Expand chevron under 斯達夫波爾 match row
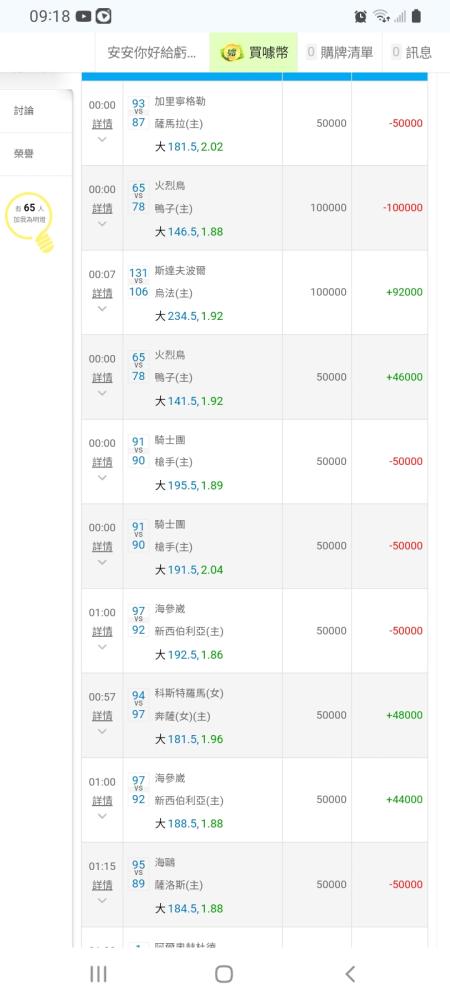Image resolution: width=450 pixels, height=1000 pixels. (102, 309)
